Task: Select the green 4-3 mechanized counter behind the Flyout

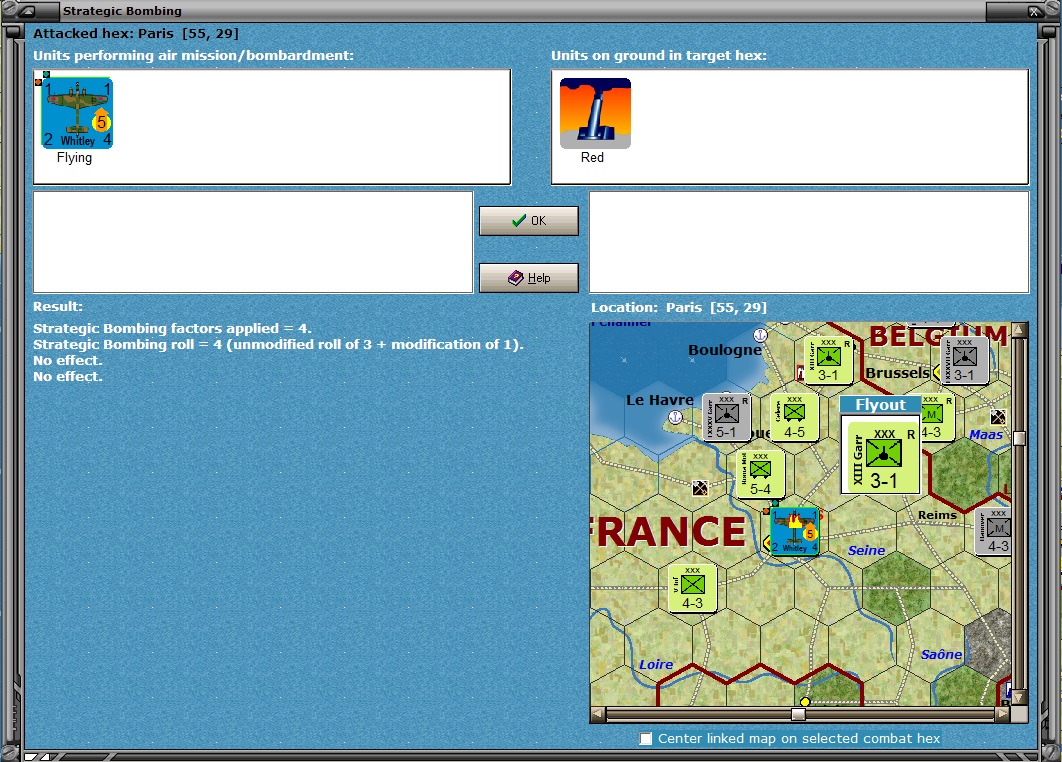Action: [938, 417]
